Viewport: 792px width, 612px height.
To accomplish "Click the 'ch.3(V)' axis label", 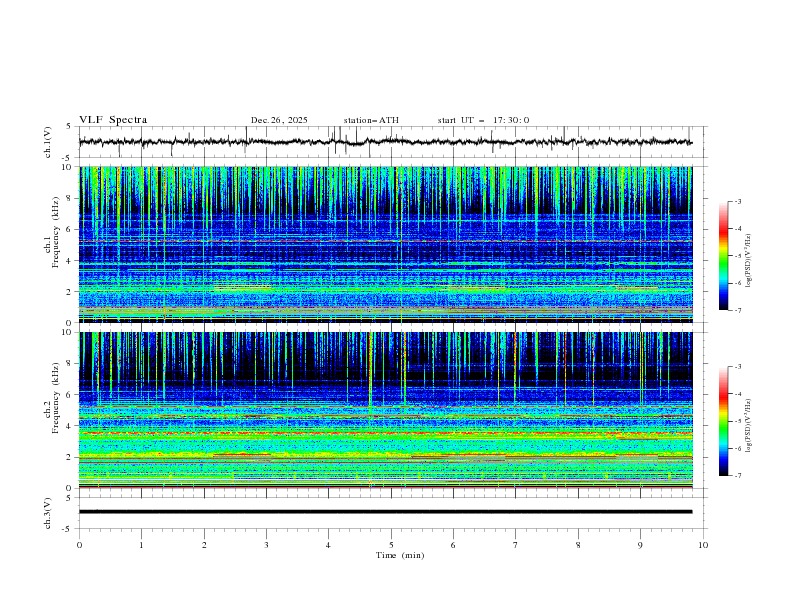I will tap(48, 513).
